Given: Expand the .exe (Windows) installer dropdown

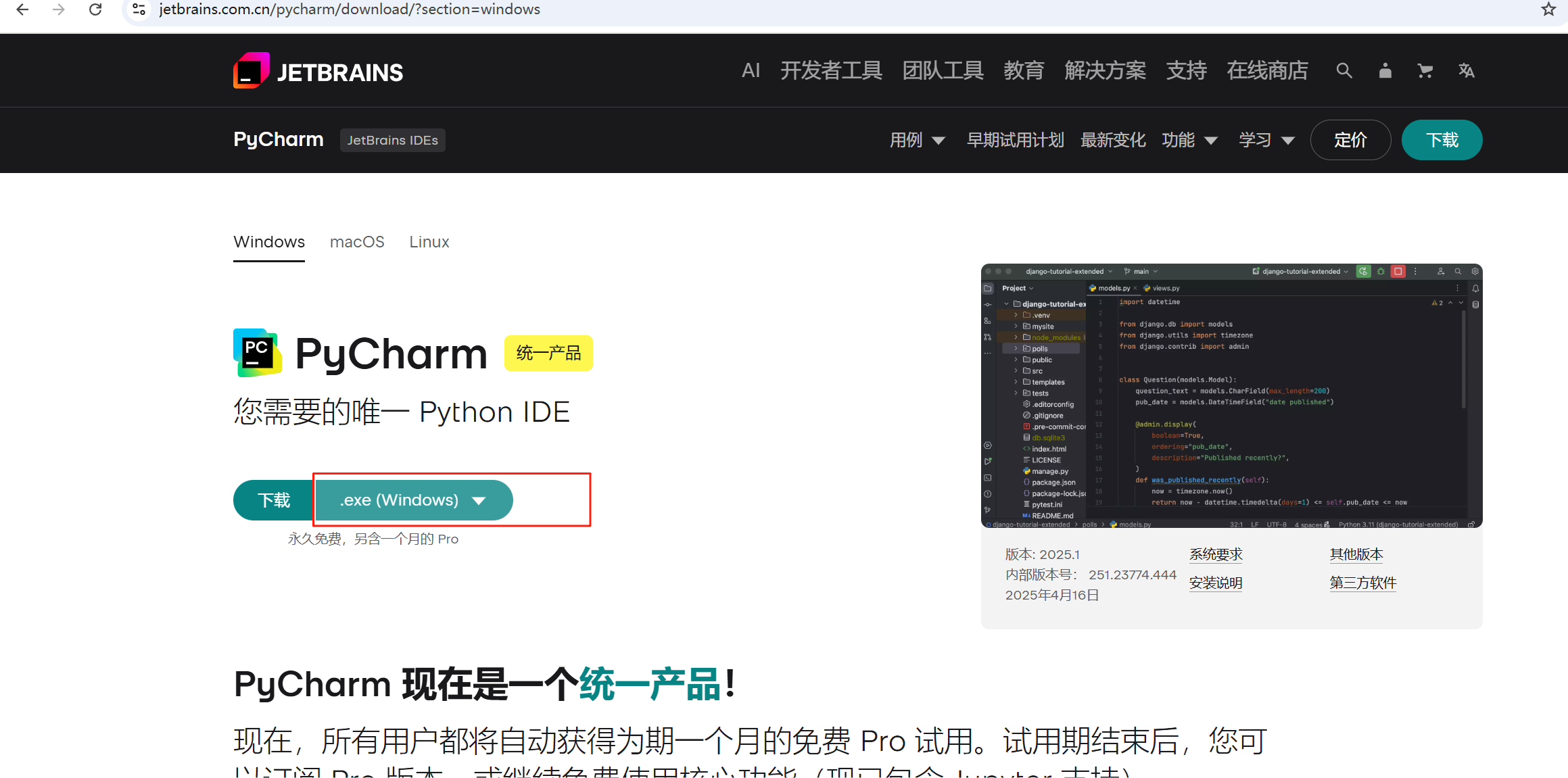Looking at the screenshot, I should pos(413,500).
